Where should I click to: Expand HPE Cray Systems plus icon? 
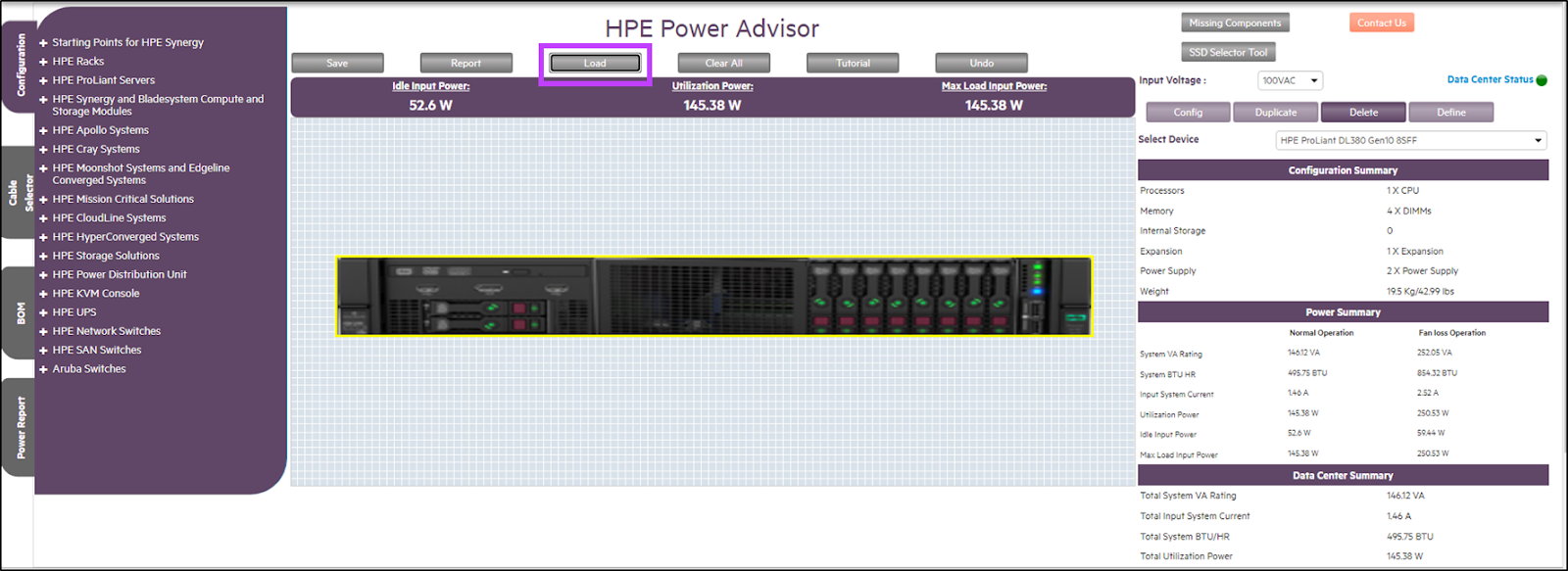[x=43, y=150]
